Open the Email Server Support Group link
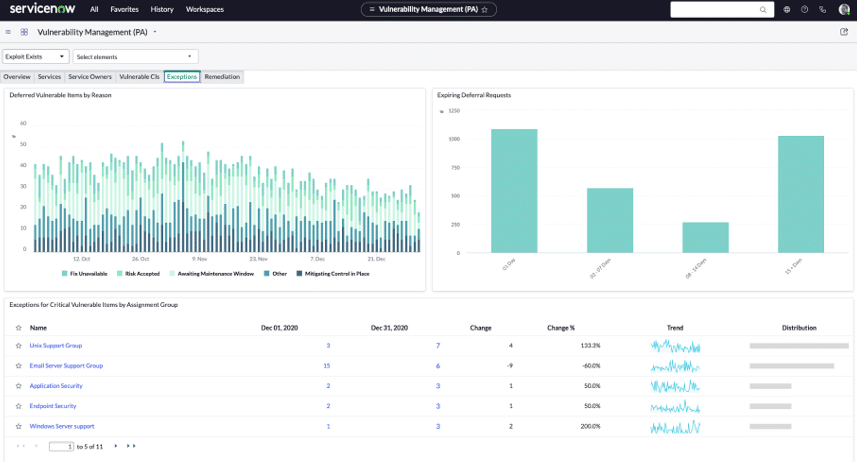The image size is (858, 462). (66, 366)
